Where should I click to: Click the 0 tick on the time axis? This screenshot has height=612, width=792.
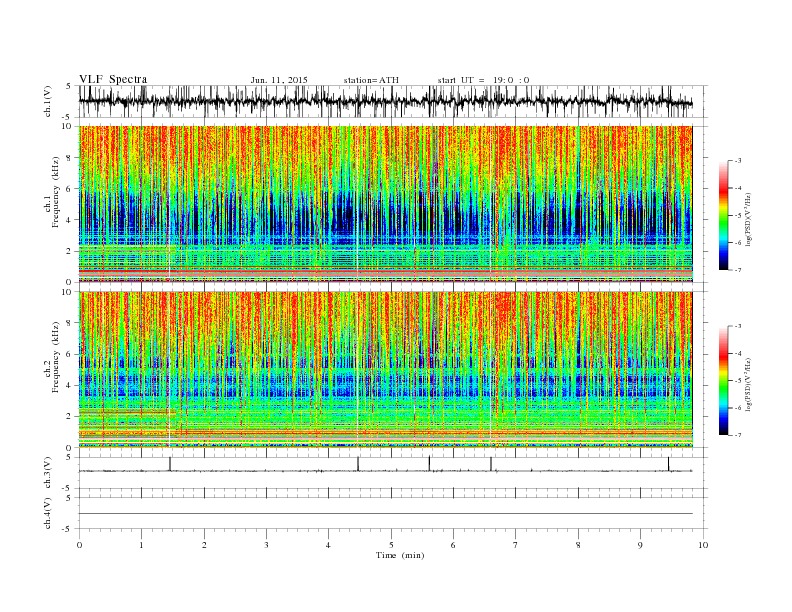pos(79,545)
